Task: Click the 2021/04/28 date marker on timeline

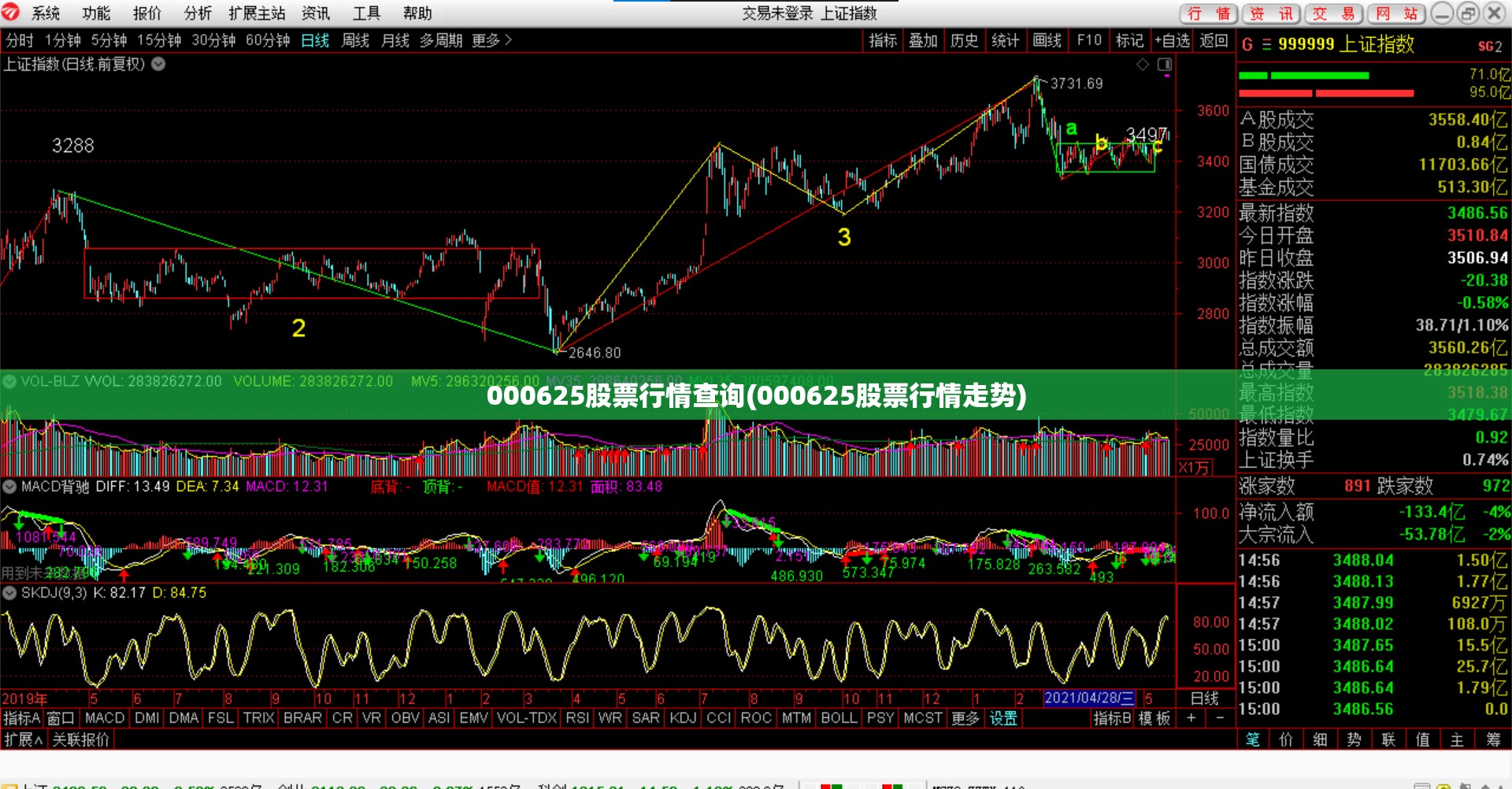Action: [1089, 698]
